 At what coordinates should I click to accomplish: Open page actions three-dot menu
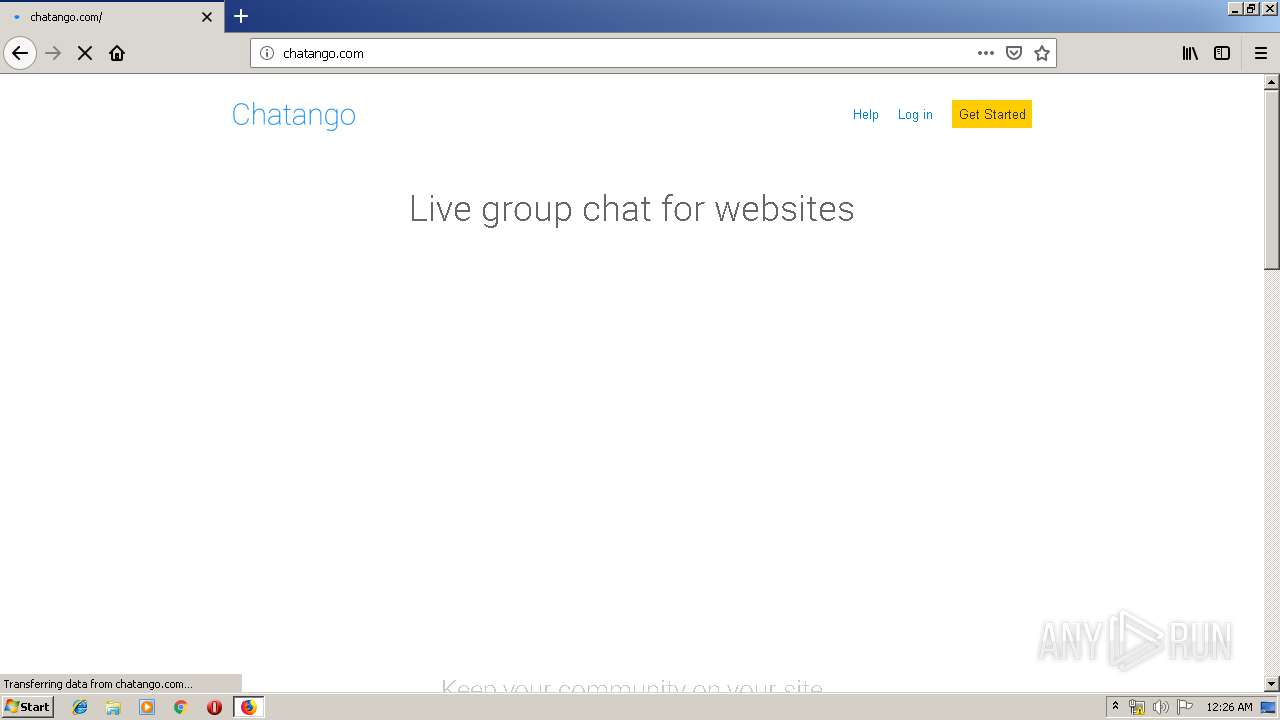986,53
